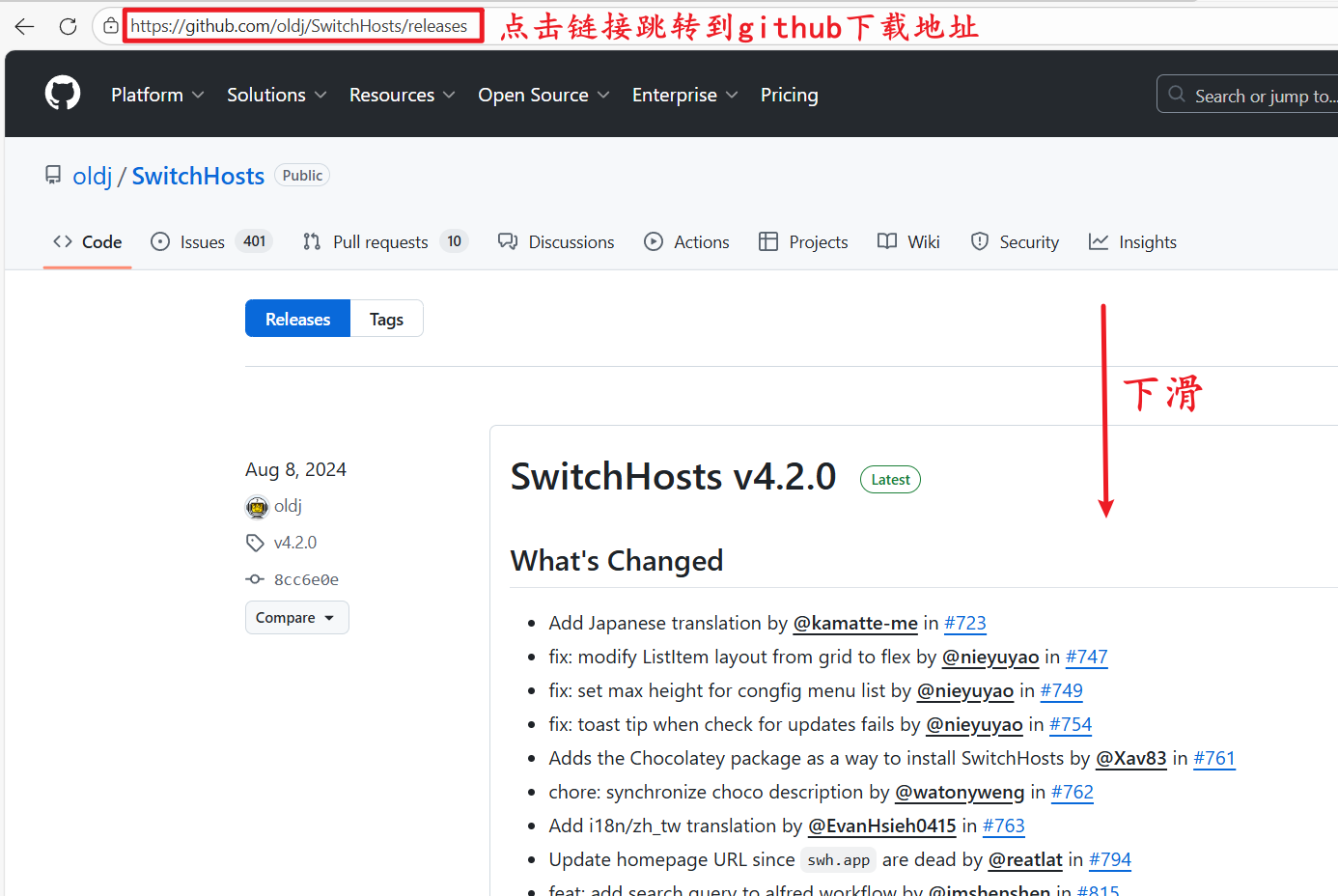Visit @watonyweng profile
Viewport: 1338px width, 896px height.
pos(960,792)
